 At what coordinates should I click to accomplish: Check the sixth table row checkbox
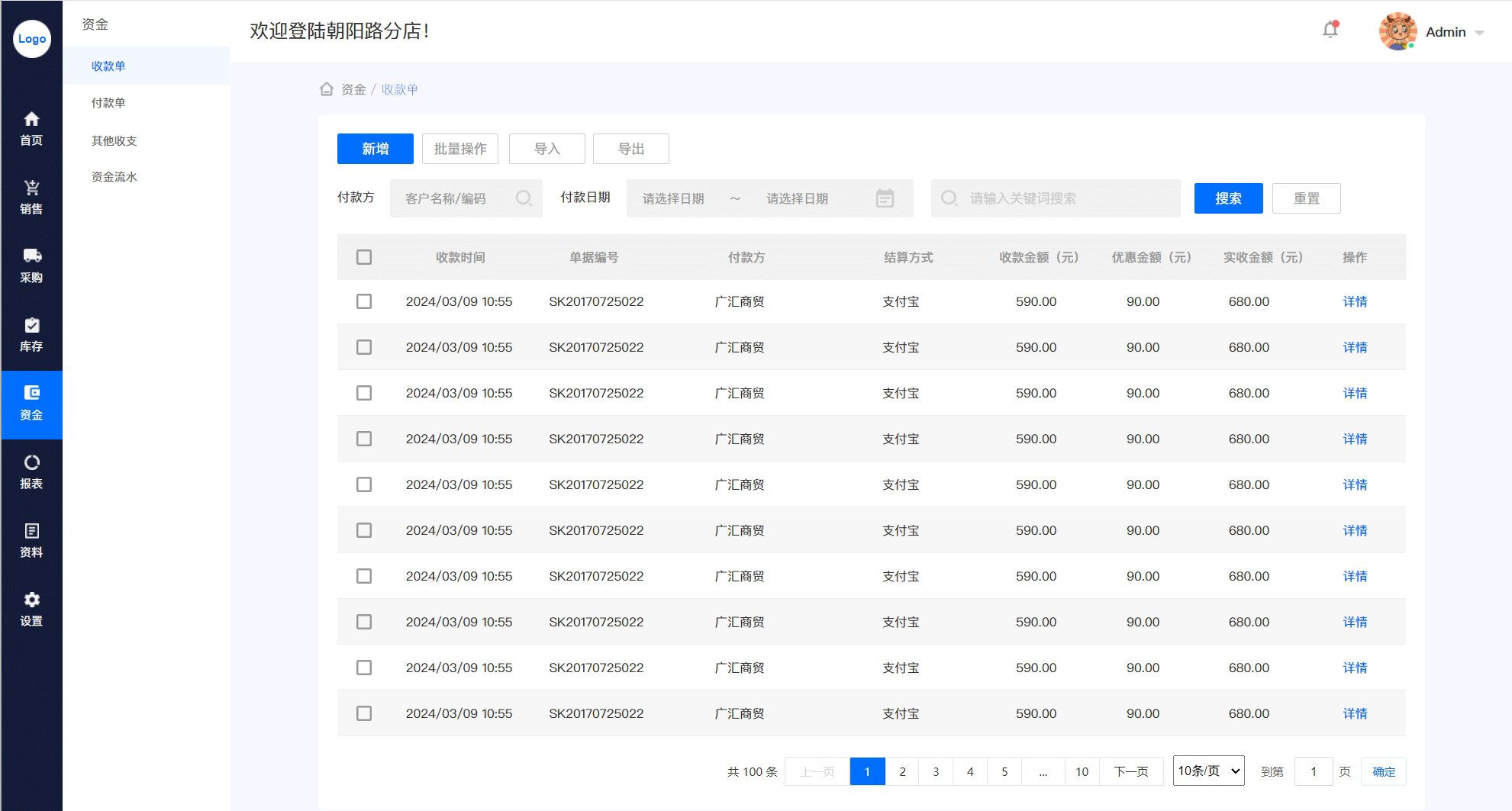tap(364, 530)
